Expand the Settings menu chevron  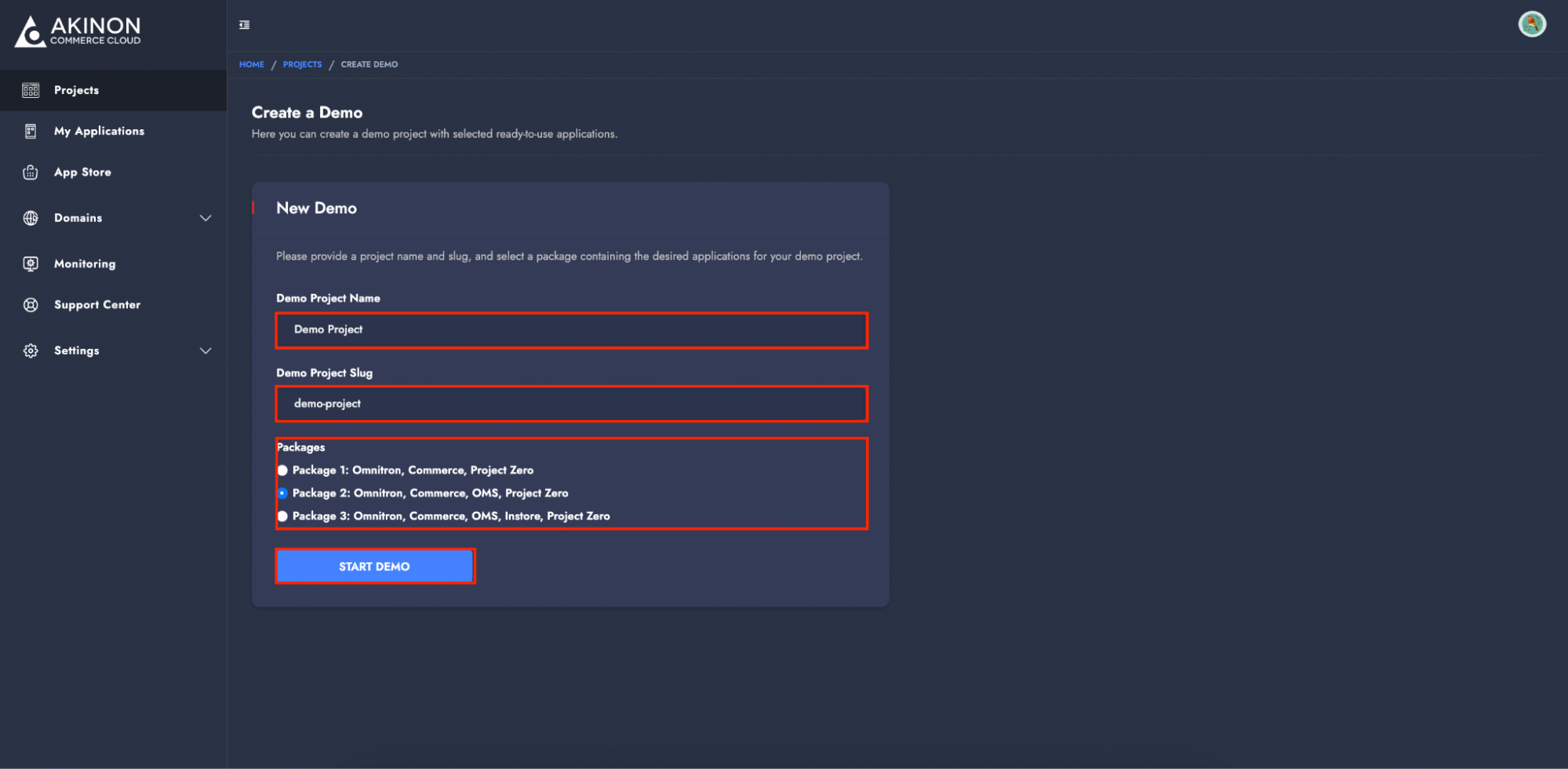tap(206, 350)
